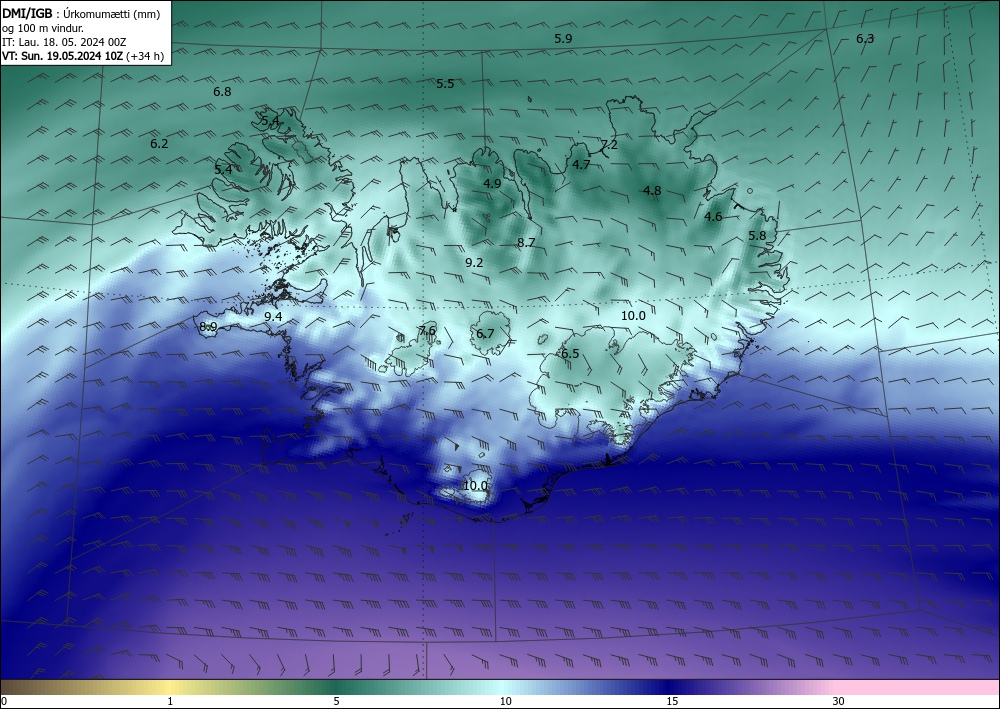This screenshot has height=709, width=1000.
Task: Select the 6.5 value on Vatnajökull
Action: [570, 353]
